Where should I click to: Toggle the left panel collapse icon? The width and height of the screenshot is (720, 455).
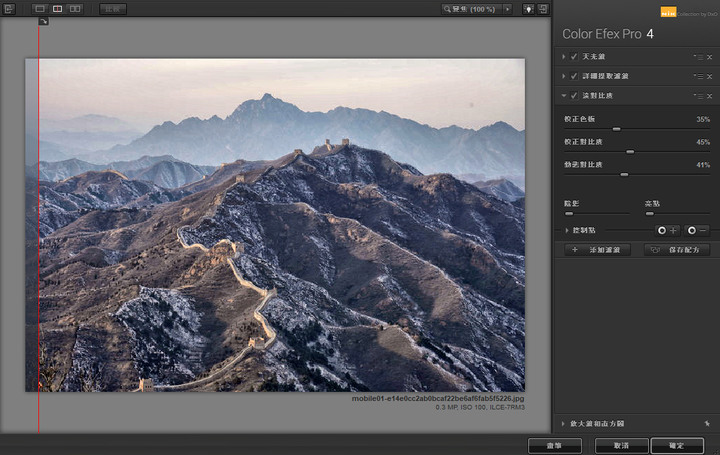pyautogui.click(x=9, y=9)
